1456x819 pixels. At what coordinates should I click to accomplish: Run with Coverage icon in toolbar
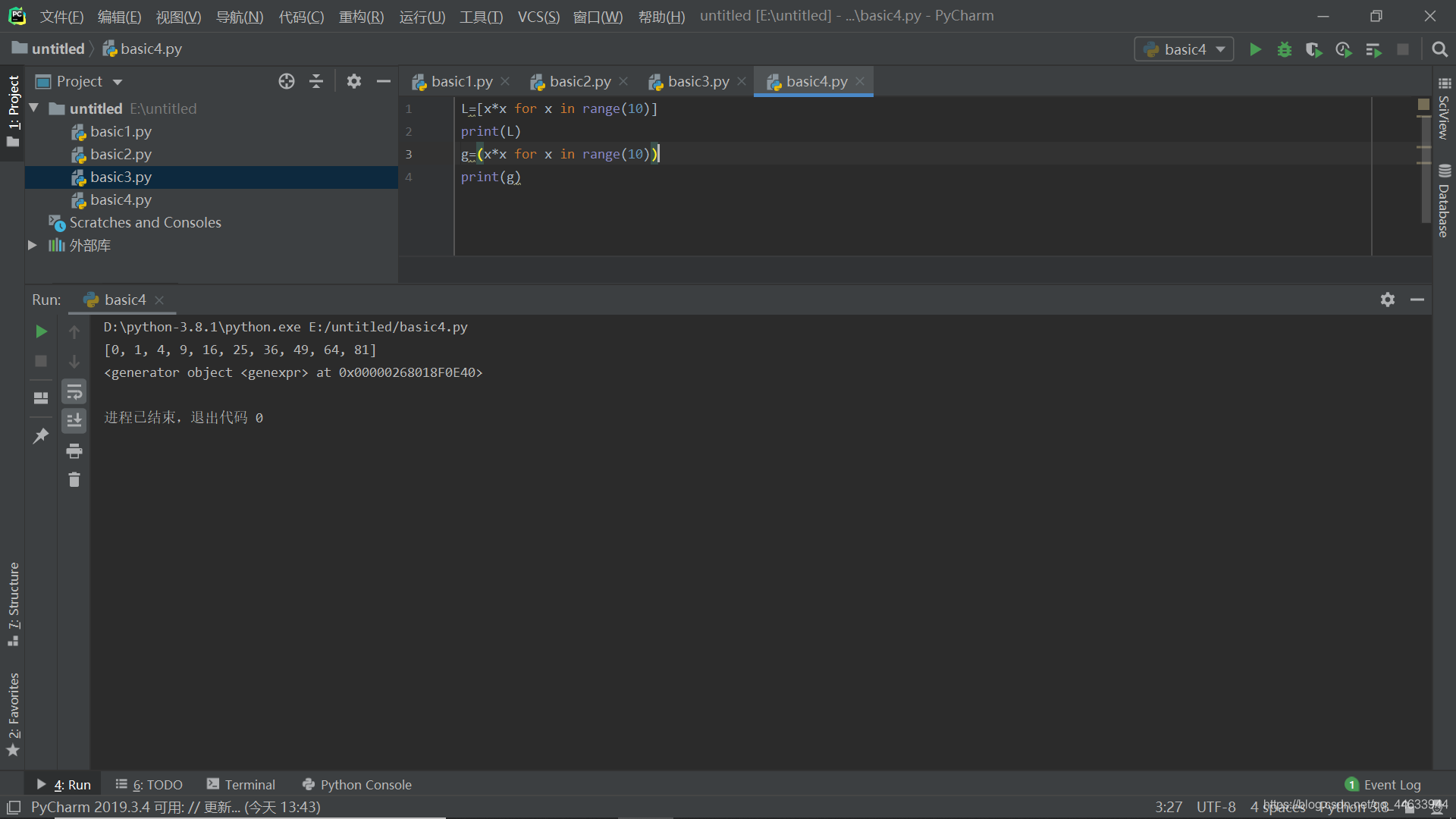1313,49
